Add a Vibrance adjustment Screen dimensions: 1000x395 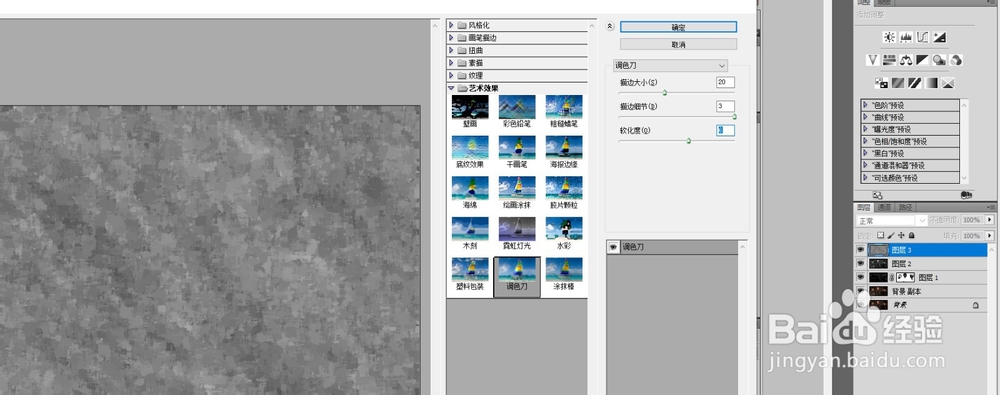(x=873, y=60)
